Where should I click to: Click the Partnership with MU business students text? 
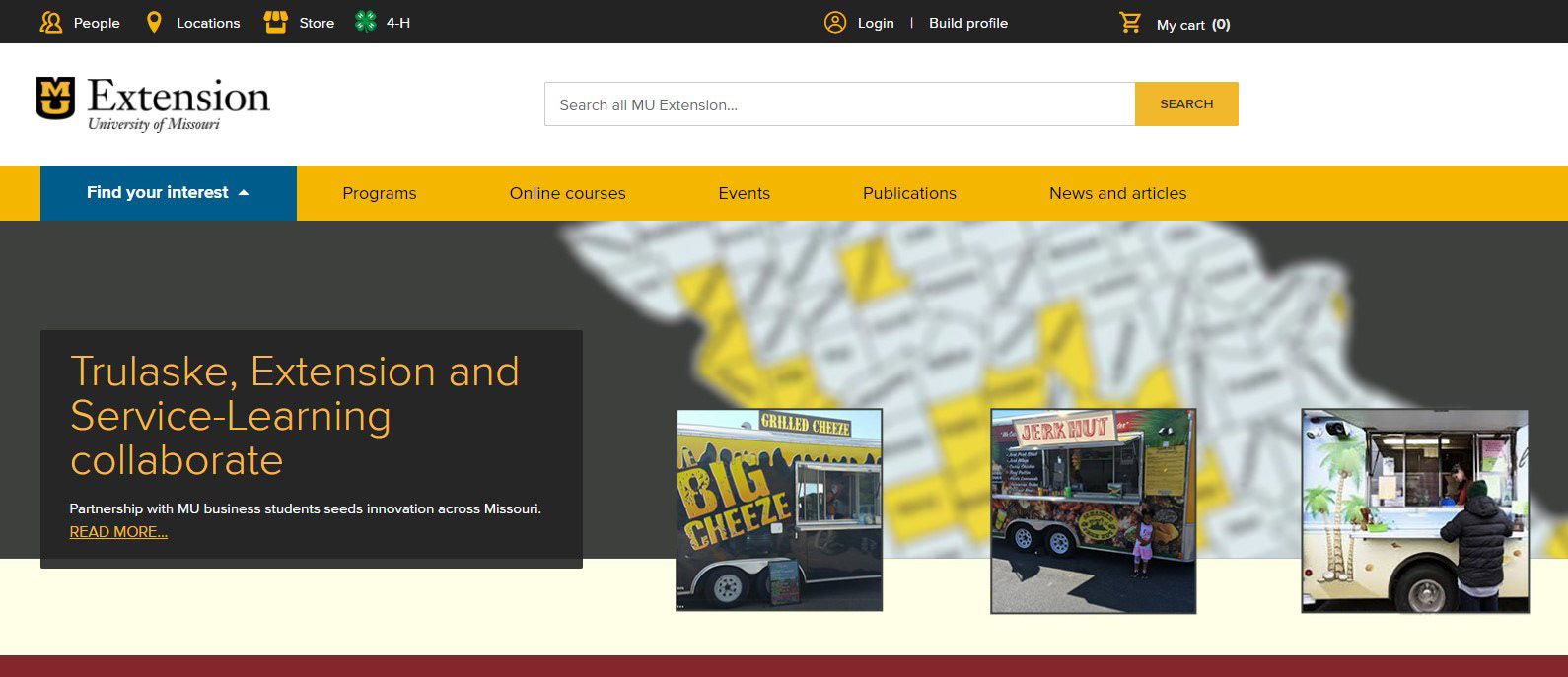[305, 508]
